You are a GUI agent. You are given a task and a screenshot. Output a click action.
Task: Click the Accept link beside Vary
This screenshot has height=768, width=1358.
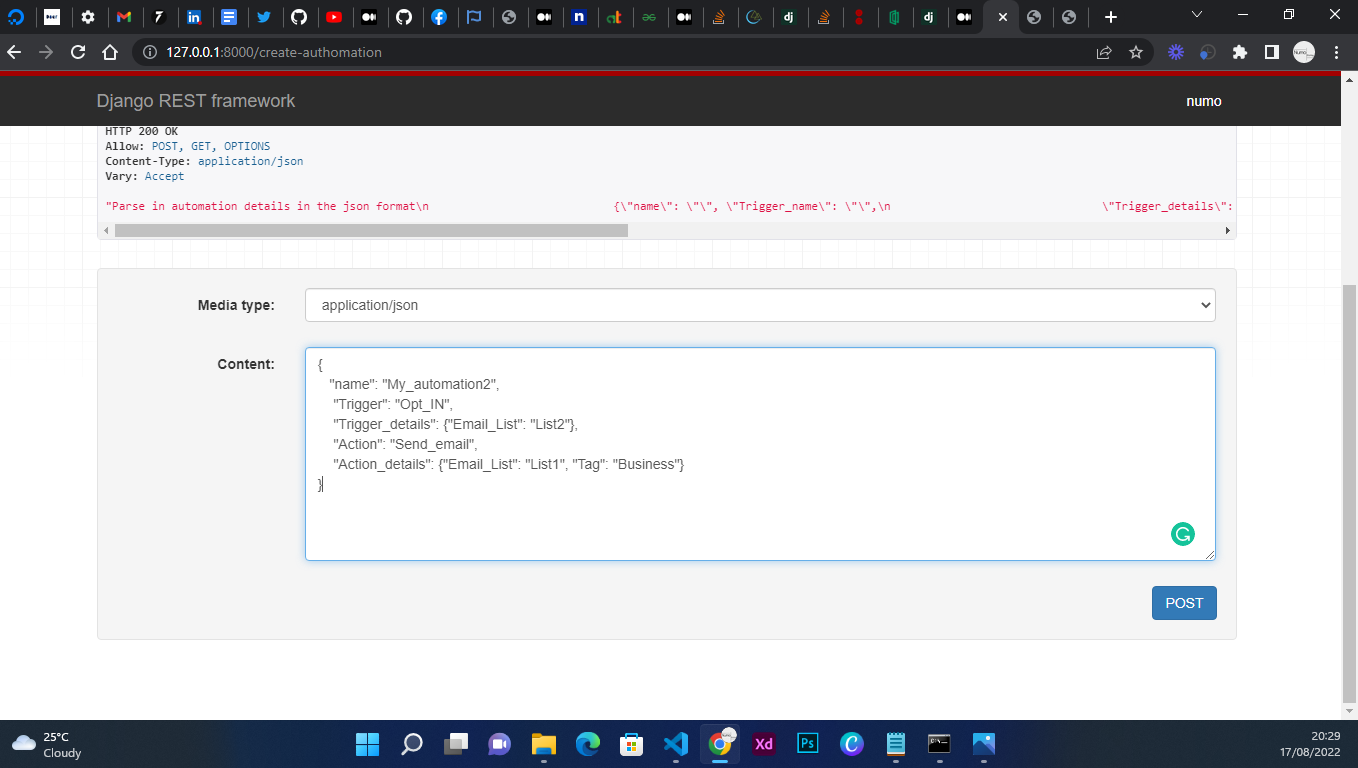(165, 176)
